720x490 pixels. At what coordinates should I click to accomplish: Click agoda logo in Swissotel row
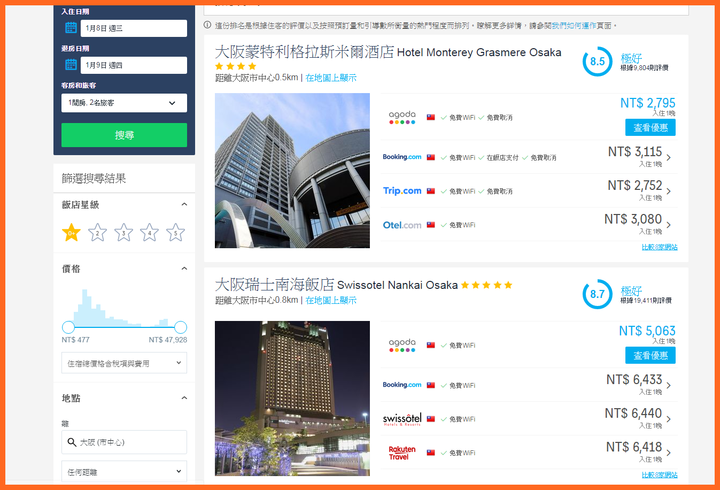tap(402, 345)
